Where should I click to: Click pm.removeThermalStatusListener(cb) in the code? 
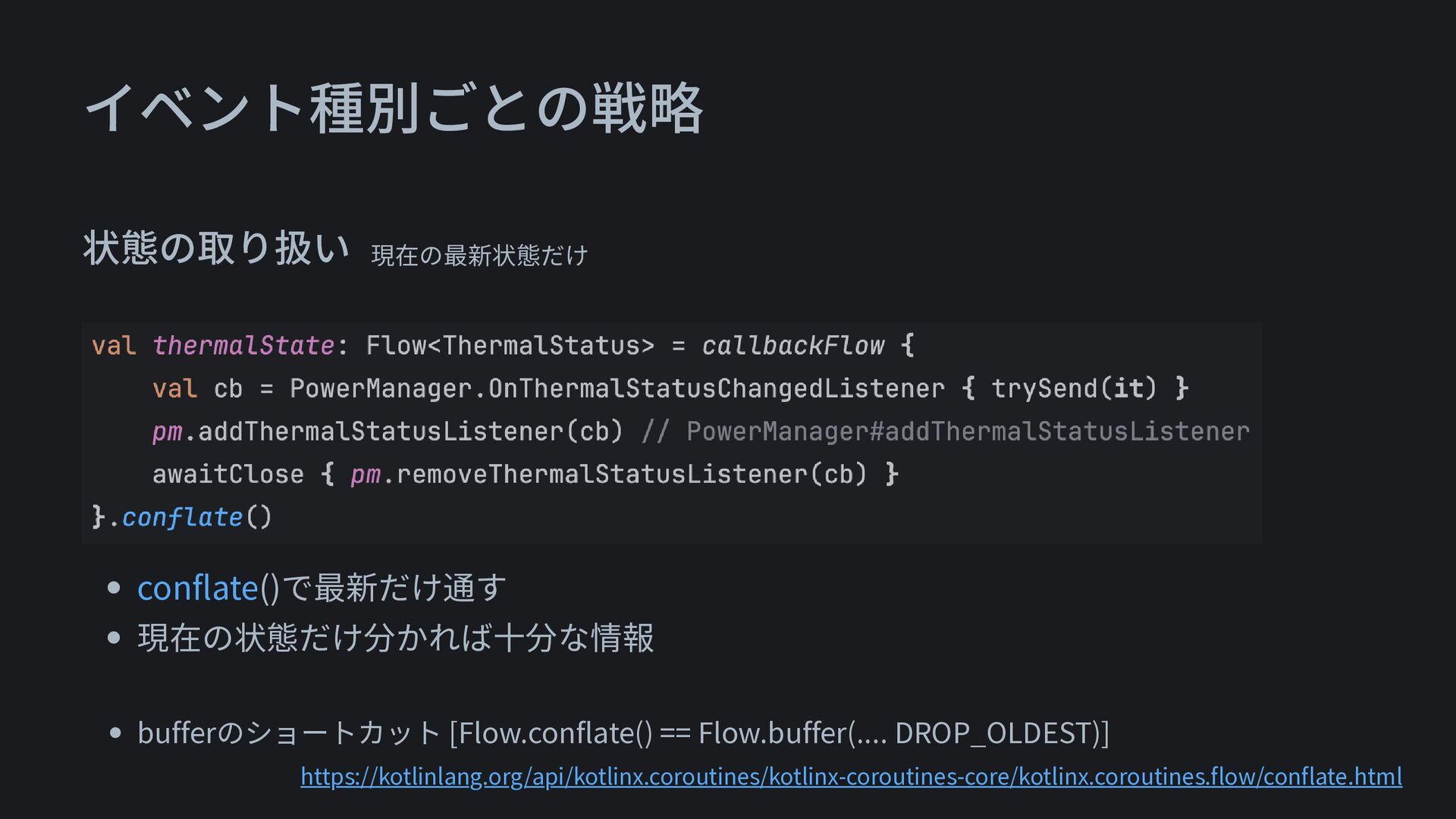coord(608,475)
